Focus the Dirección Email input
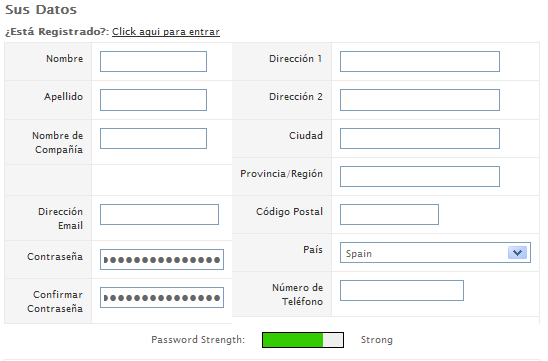 tap(159, 214)
